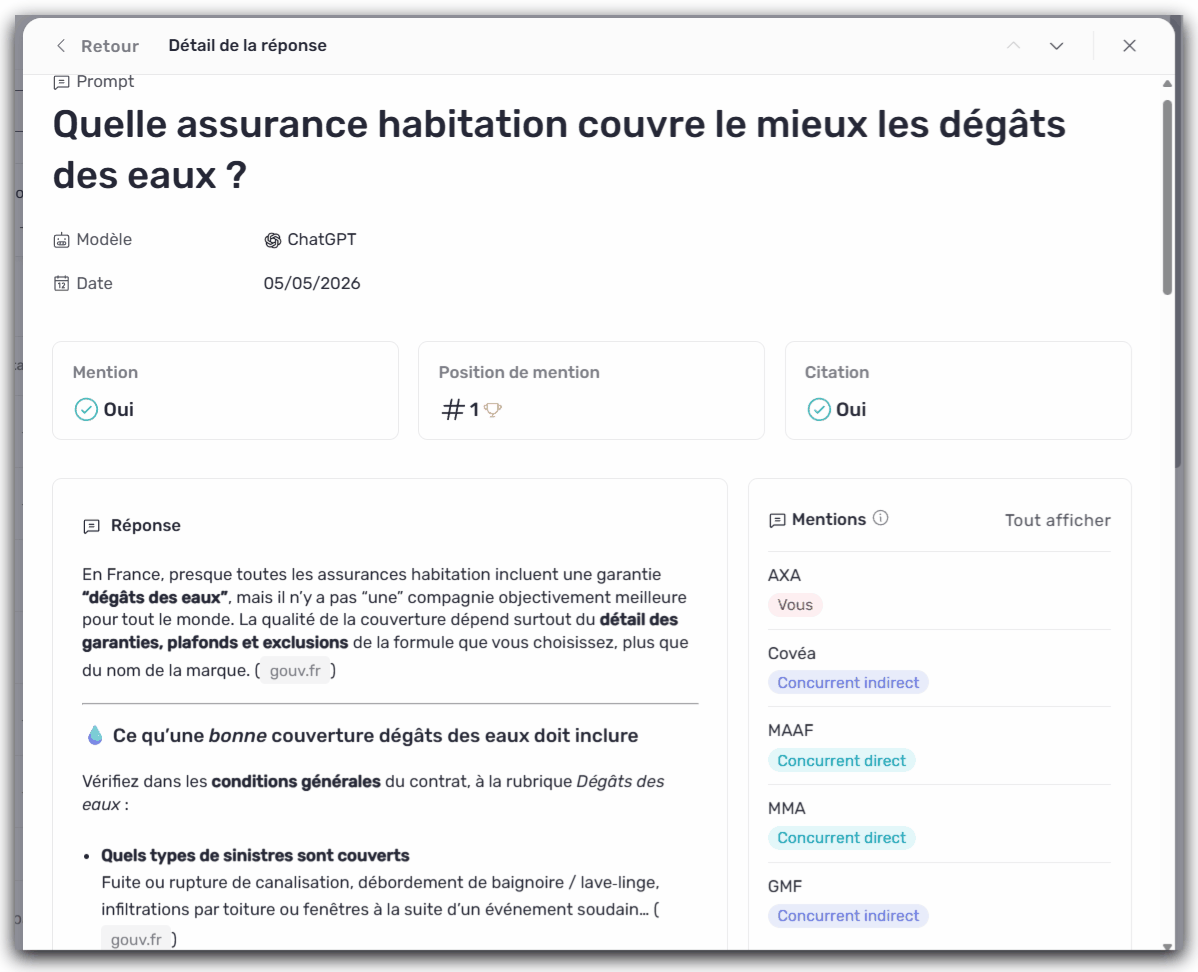1198x972 pixels.
Task: Click the back chevron arrow icon
Action: 61,46
